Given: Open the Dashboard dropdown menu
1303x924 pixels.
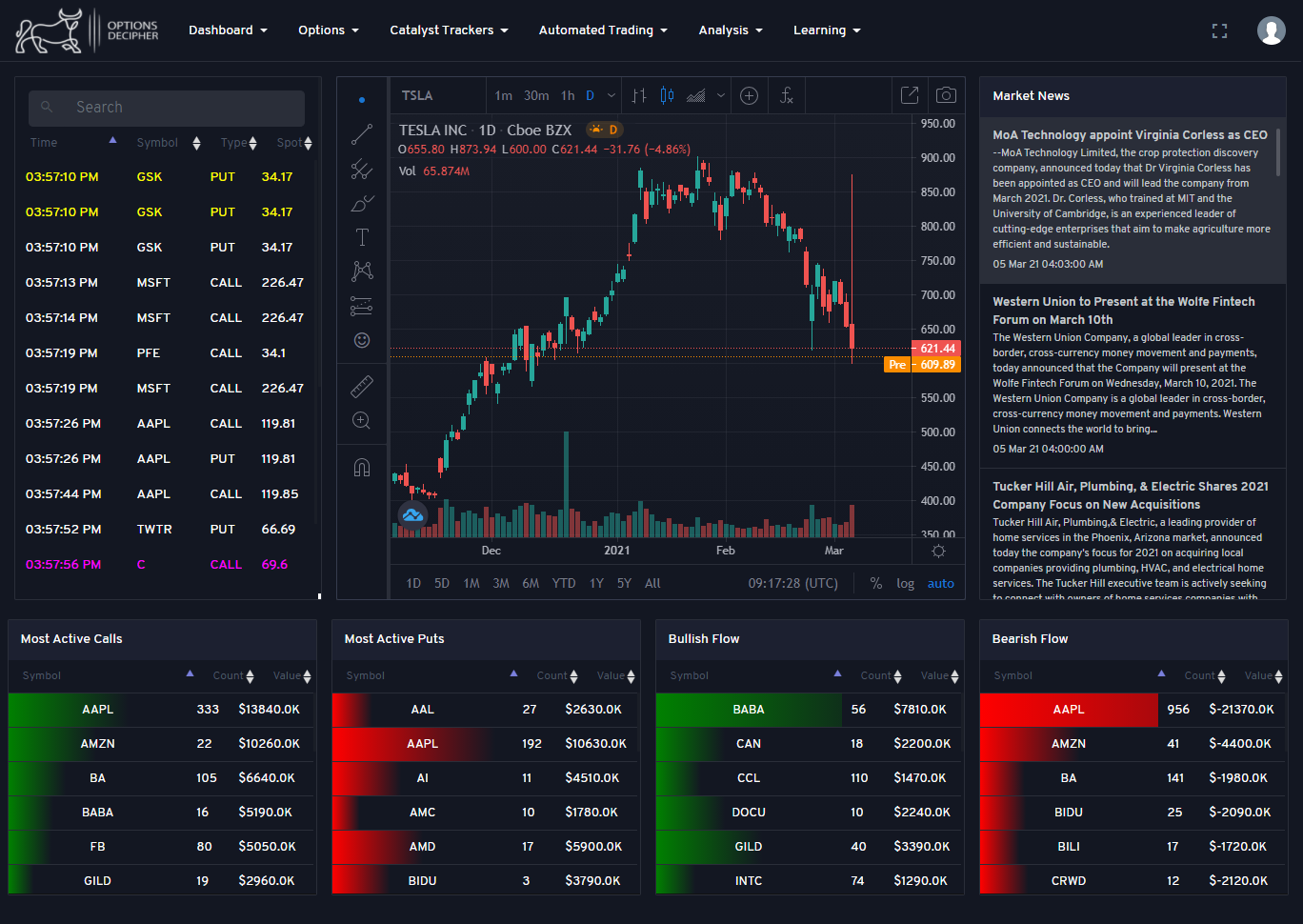Looking at the screenshot, I should click(x=228, y=30).
